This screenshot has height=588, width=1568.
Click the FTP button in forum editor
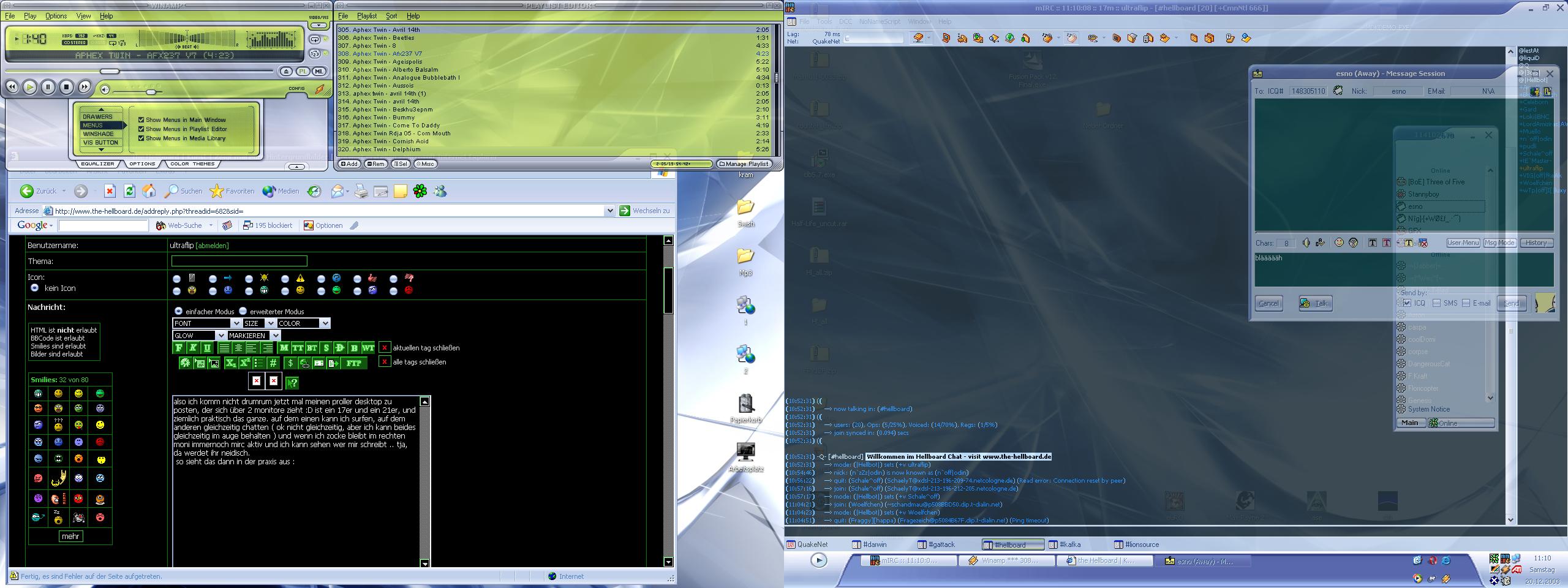tap(353, 363)
